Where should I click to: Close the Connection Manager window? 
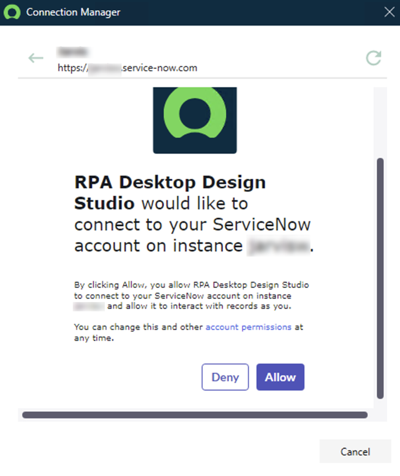pos(389,12)
